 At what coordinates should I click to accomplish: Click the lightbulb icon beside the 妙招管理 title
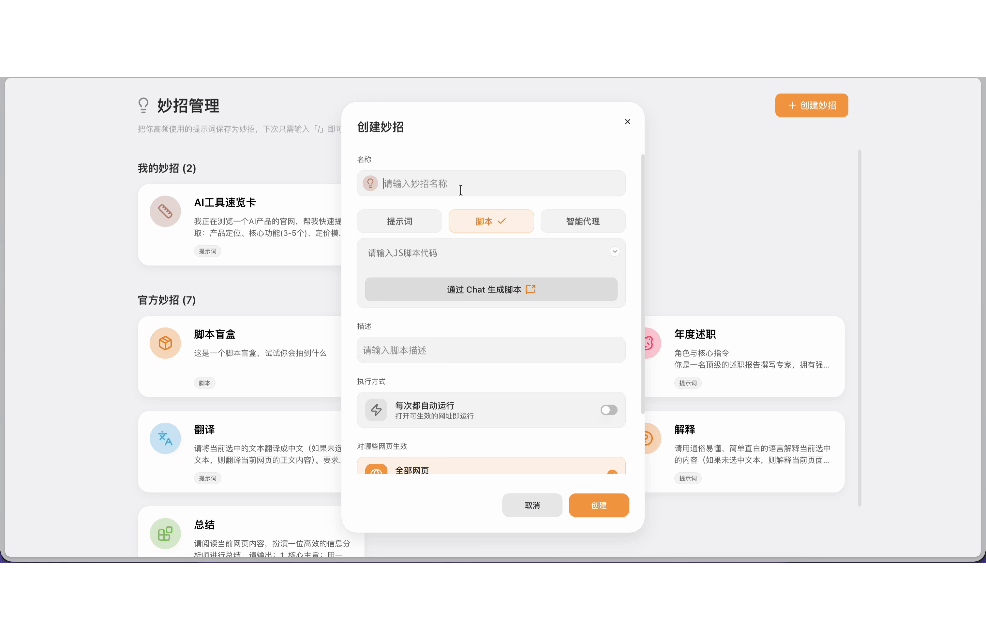click(x=143, y=105)
